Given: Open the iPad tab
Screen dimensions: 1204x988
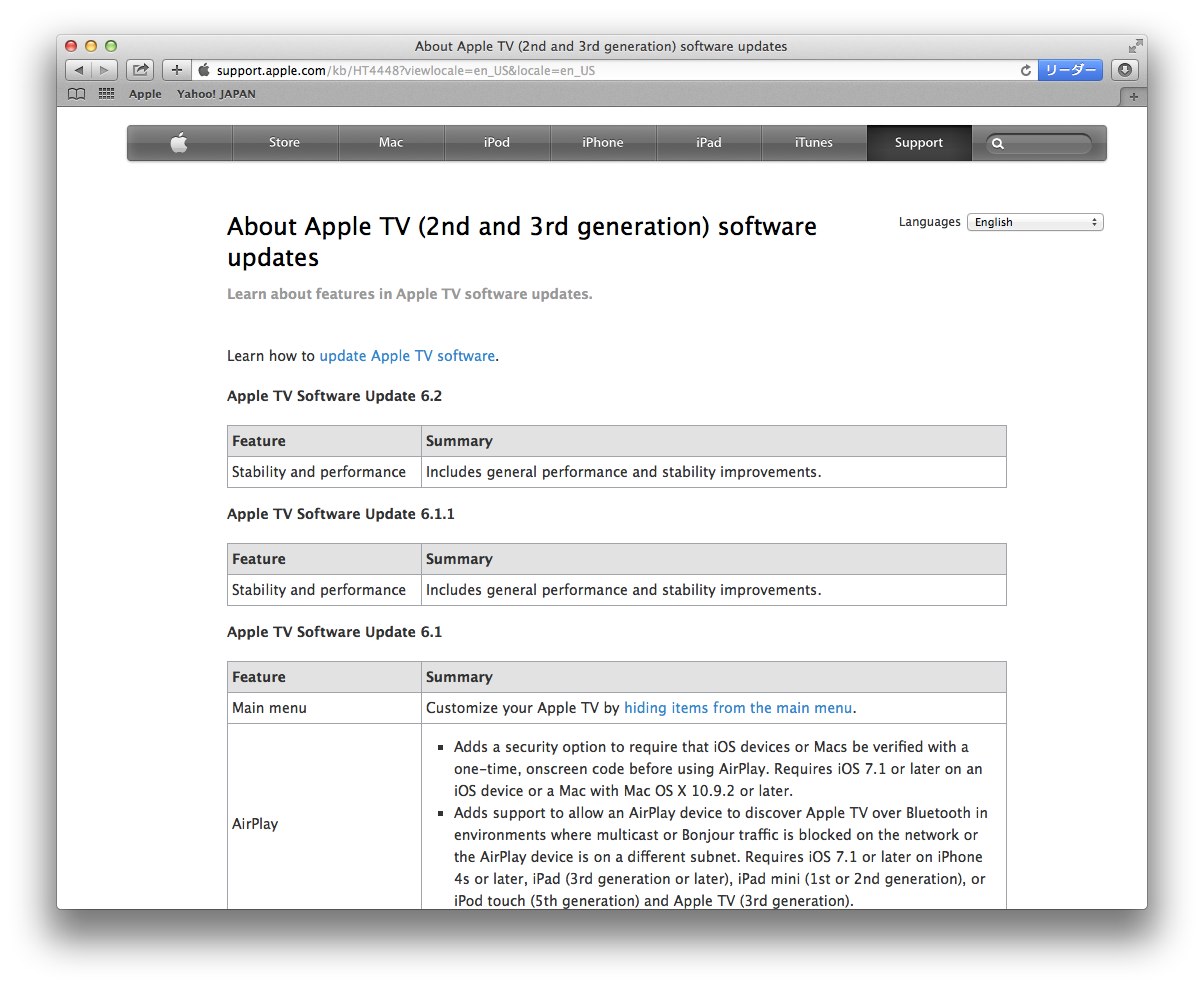Looking at the screenshot, I should [709, 143].
